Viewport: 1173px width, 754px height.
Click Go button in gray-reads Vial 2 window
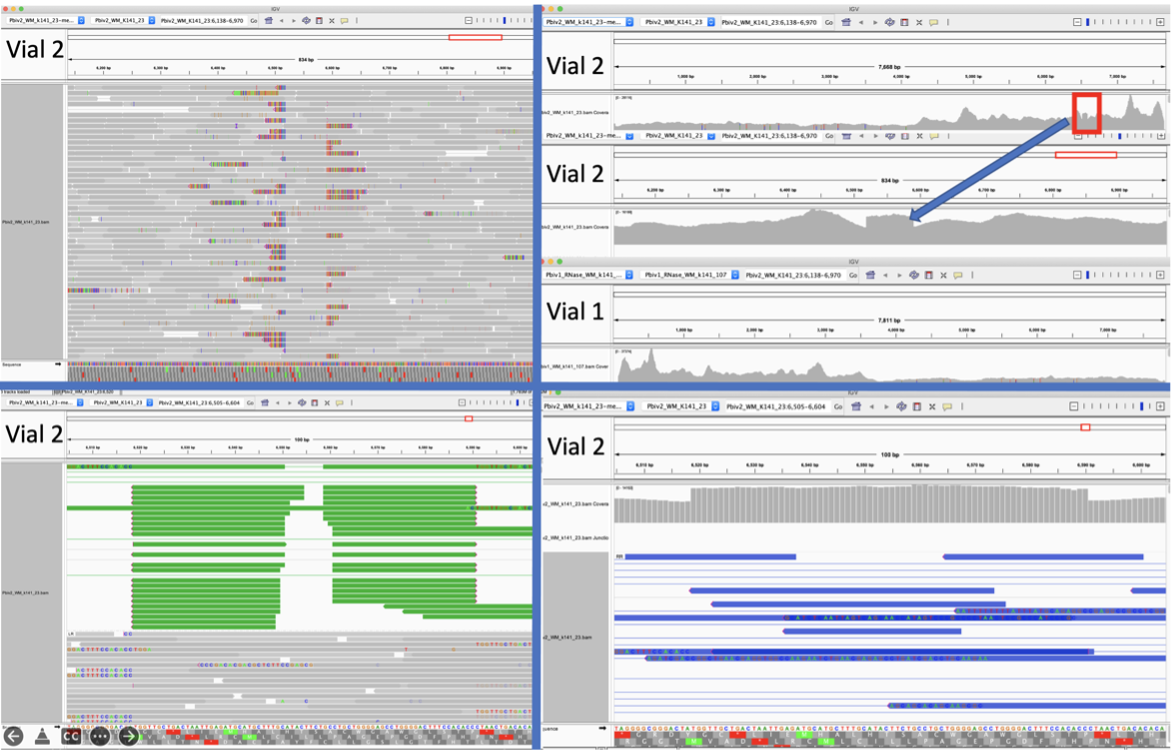pos(254,21)
